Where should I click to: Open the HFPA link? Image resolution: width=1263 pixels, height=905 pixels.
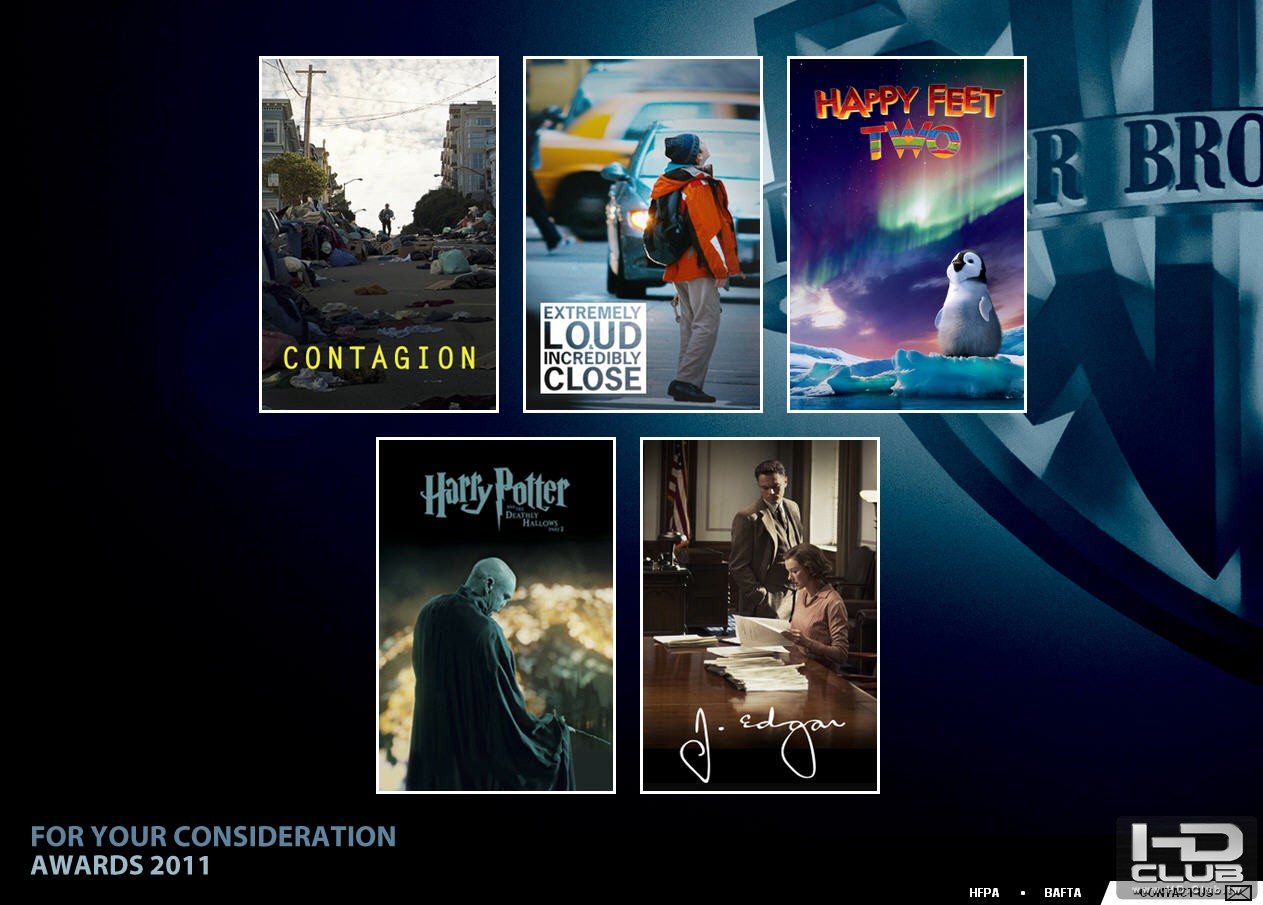click(984, 893)
